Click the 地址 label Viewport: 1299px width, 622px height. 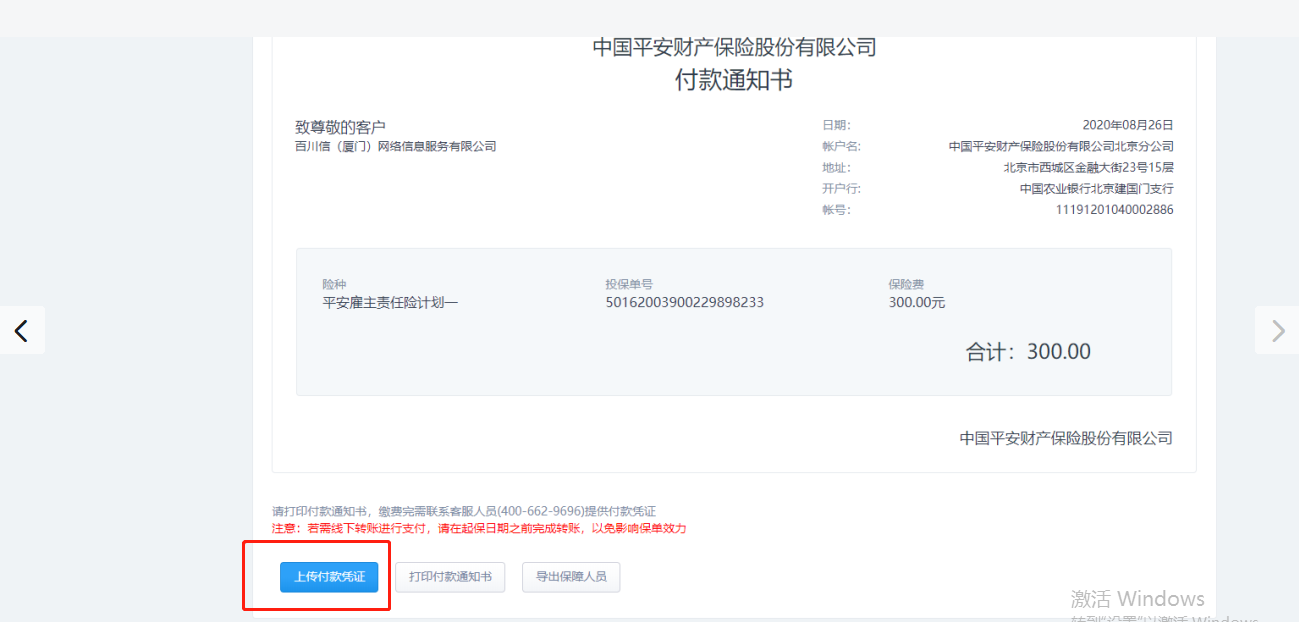click(x=836, y=167)
